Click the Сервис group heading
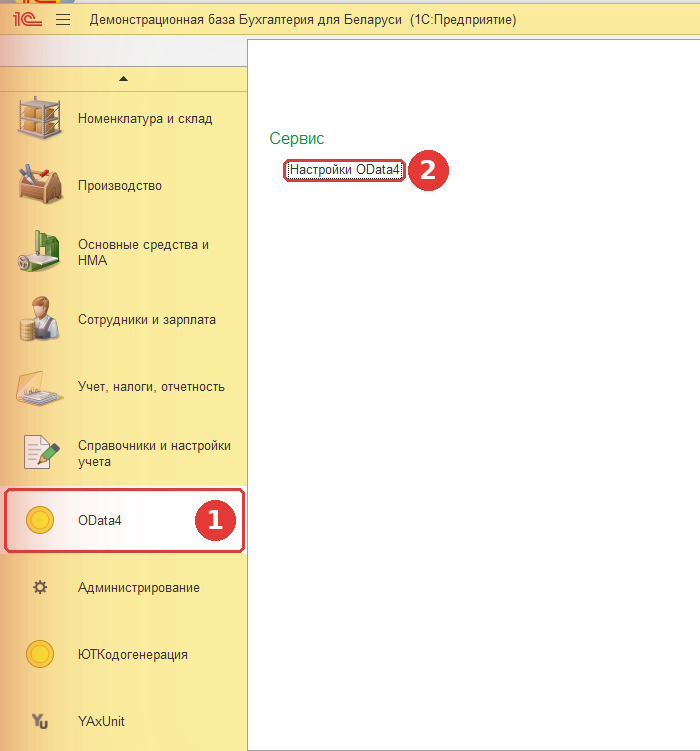This screenshot has width=700, height=751. click(x=296, y=138)
